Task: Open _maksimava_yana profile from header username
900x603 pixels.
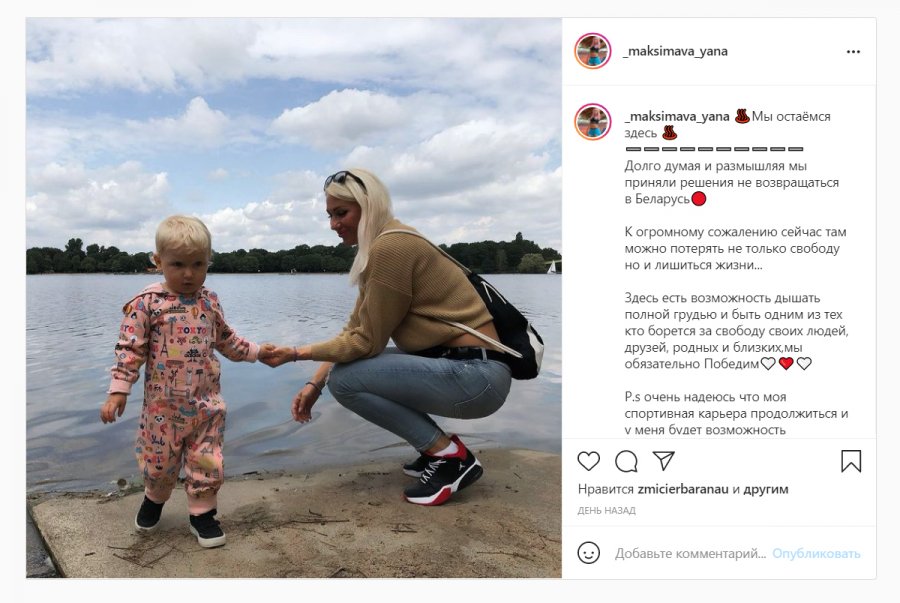Action: 676,51
